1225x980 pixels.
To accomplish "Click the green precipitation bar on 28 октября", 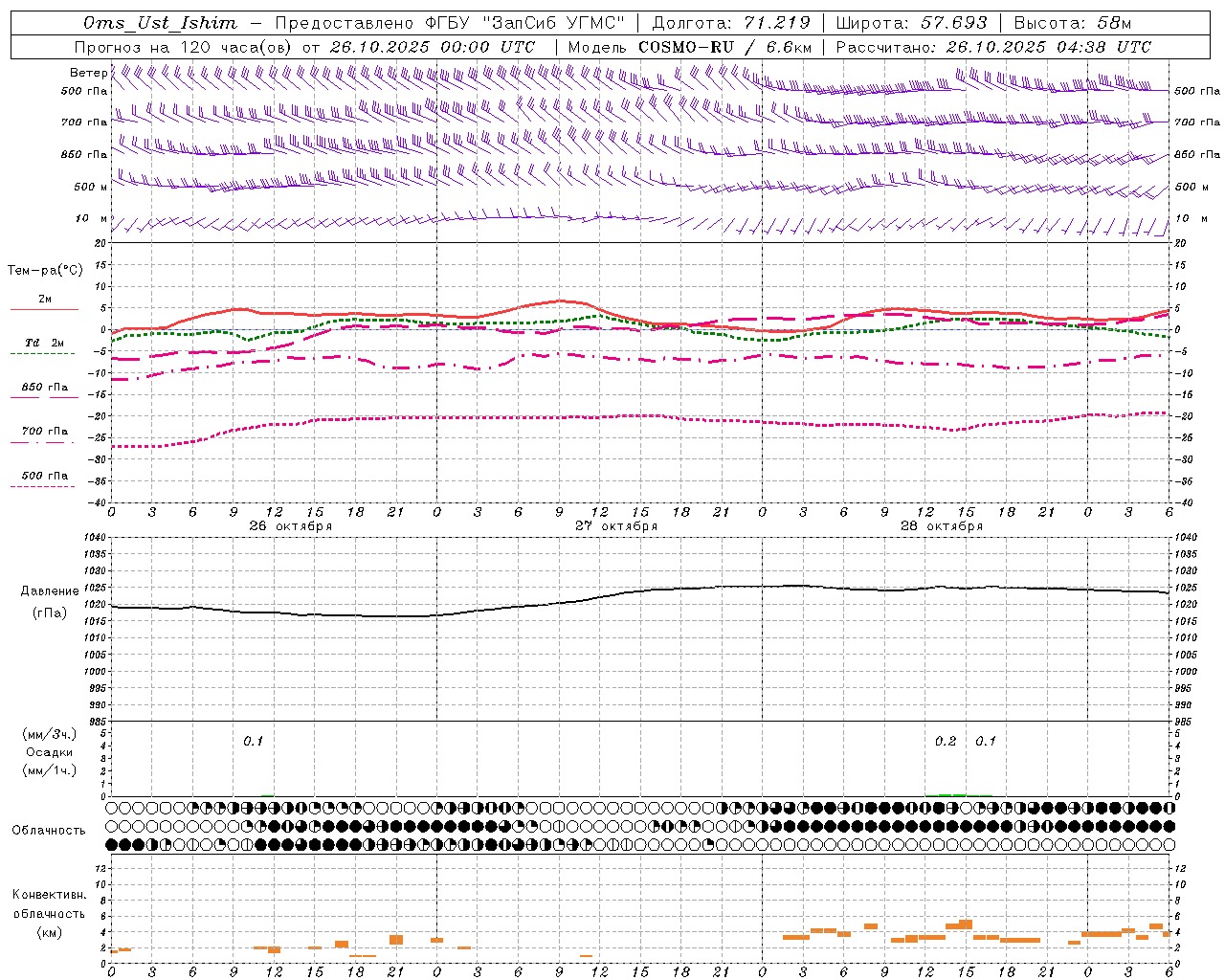I will 951,794.
